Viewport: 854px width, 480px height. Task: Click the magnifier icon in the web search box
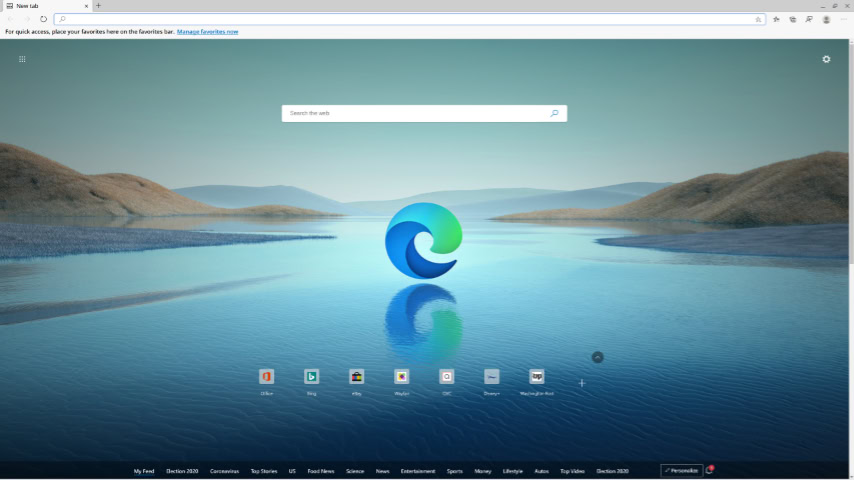click(x=554, y=113)
